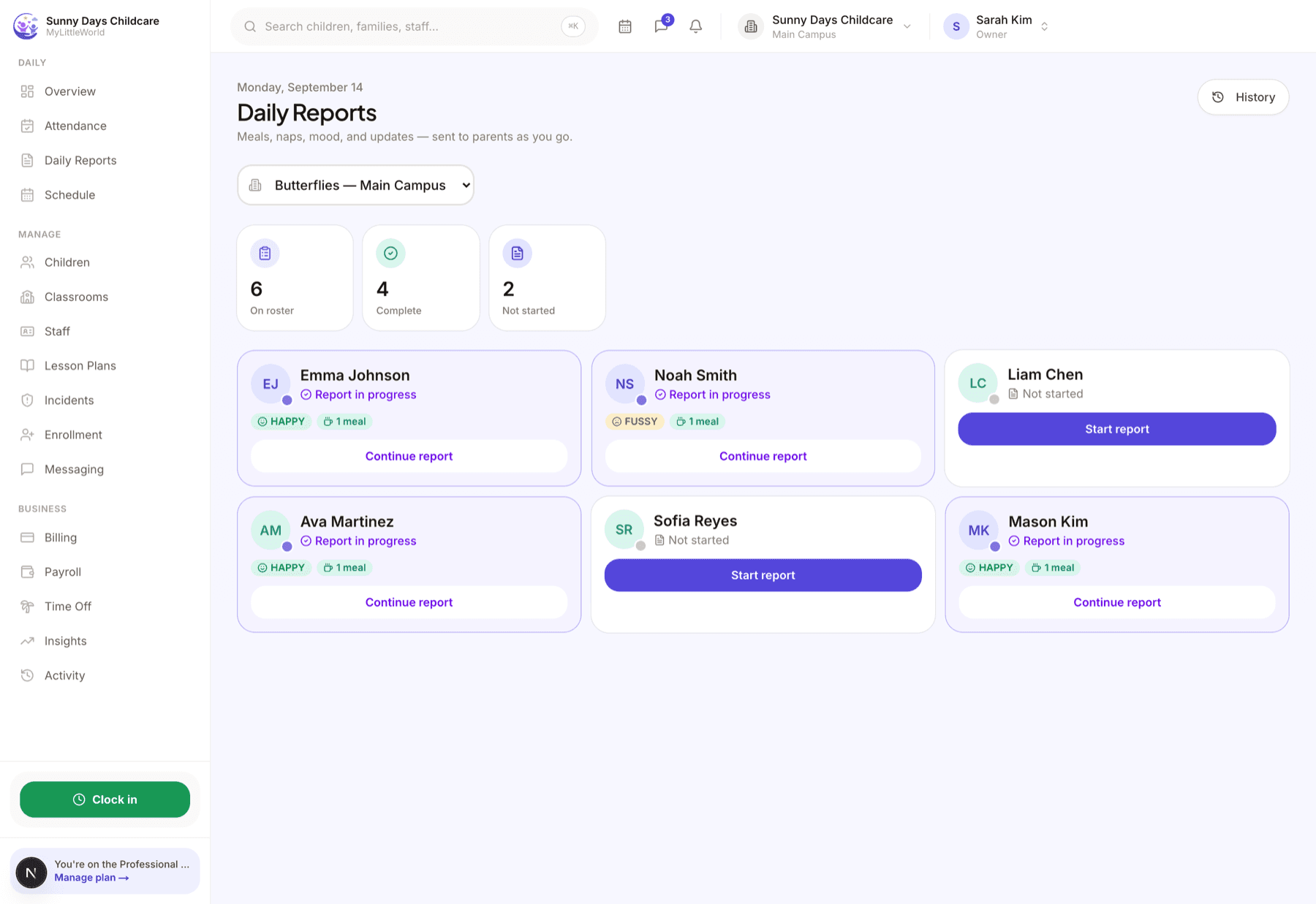Click Emma Johnson's EJ avatar
The width and height of the screenshot is (1316, 904).
pos(271,384)
